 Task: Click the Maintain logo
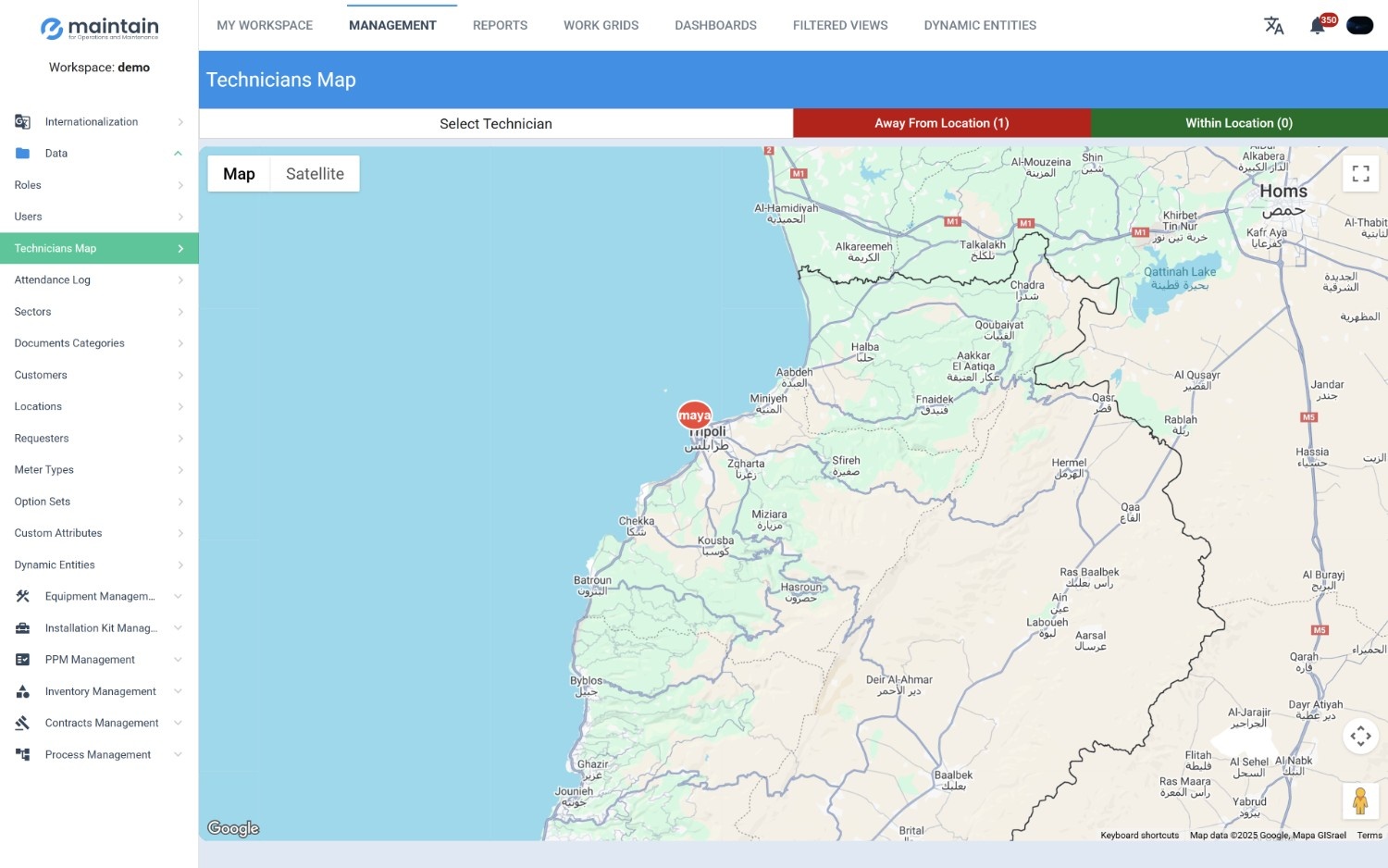tap(99, 29)
